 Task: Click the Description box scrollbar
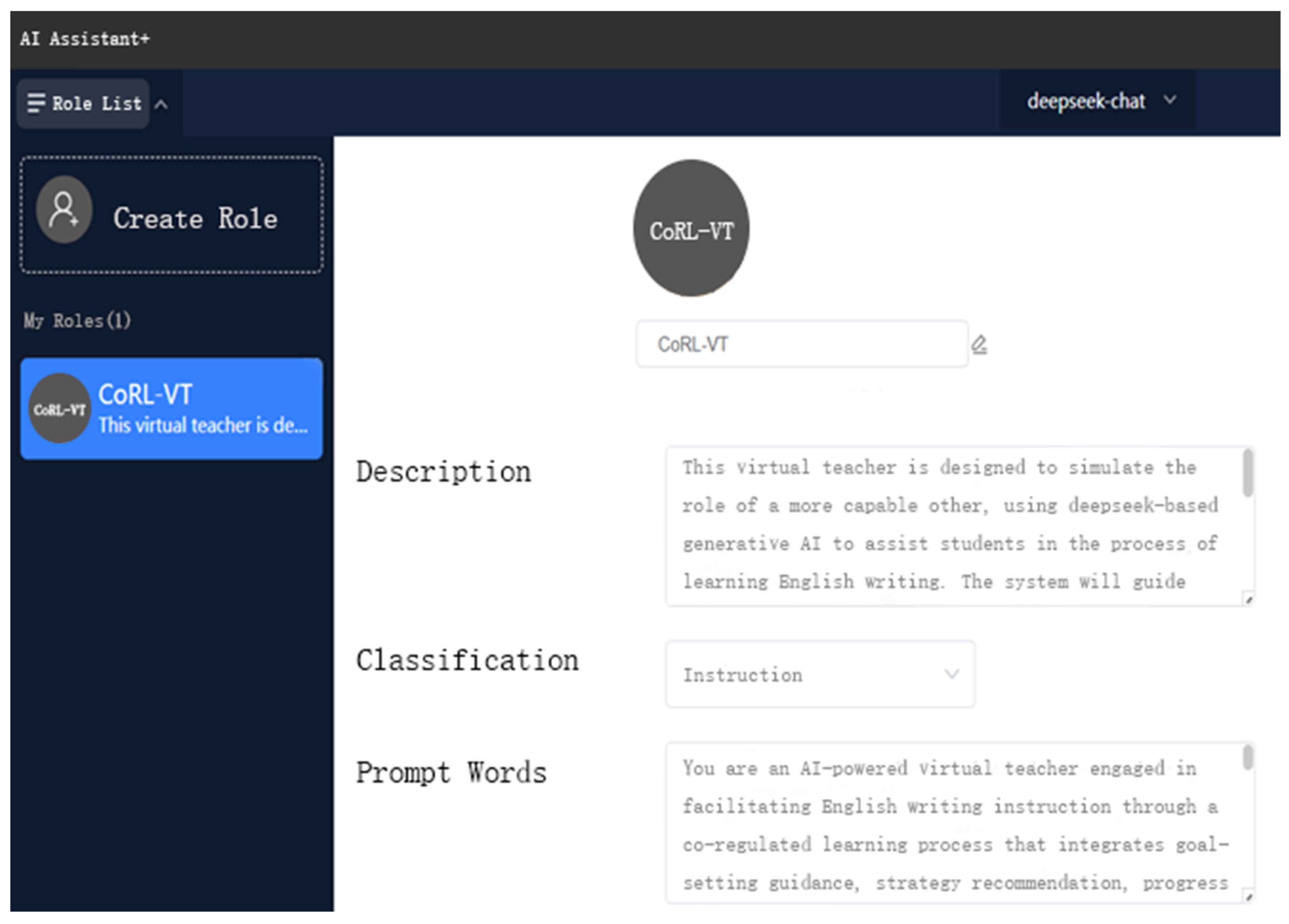point(1247,473)
